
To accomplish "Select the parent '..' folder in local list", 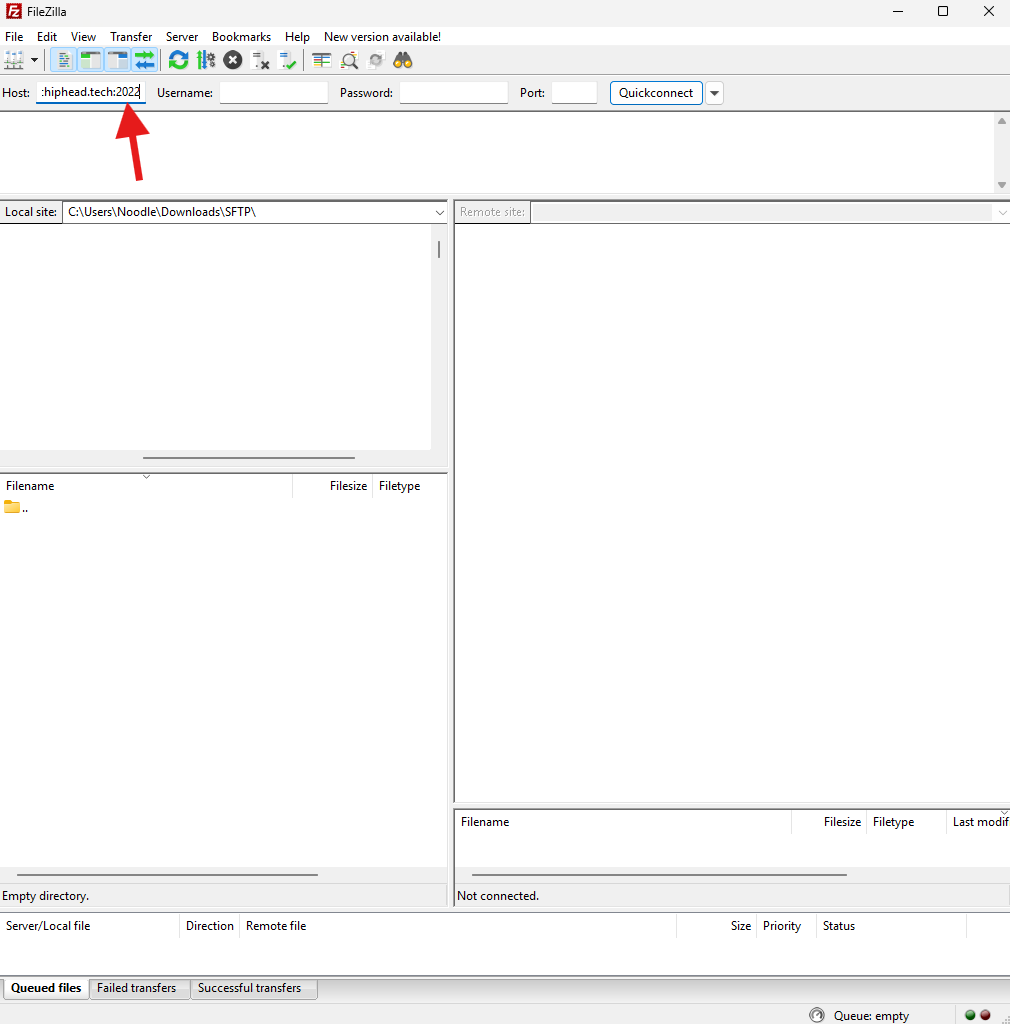I will coord(16,507).
